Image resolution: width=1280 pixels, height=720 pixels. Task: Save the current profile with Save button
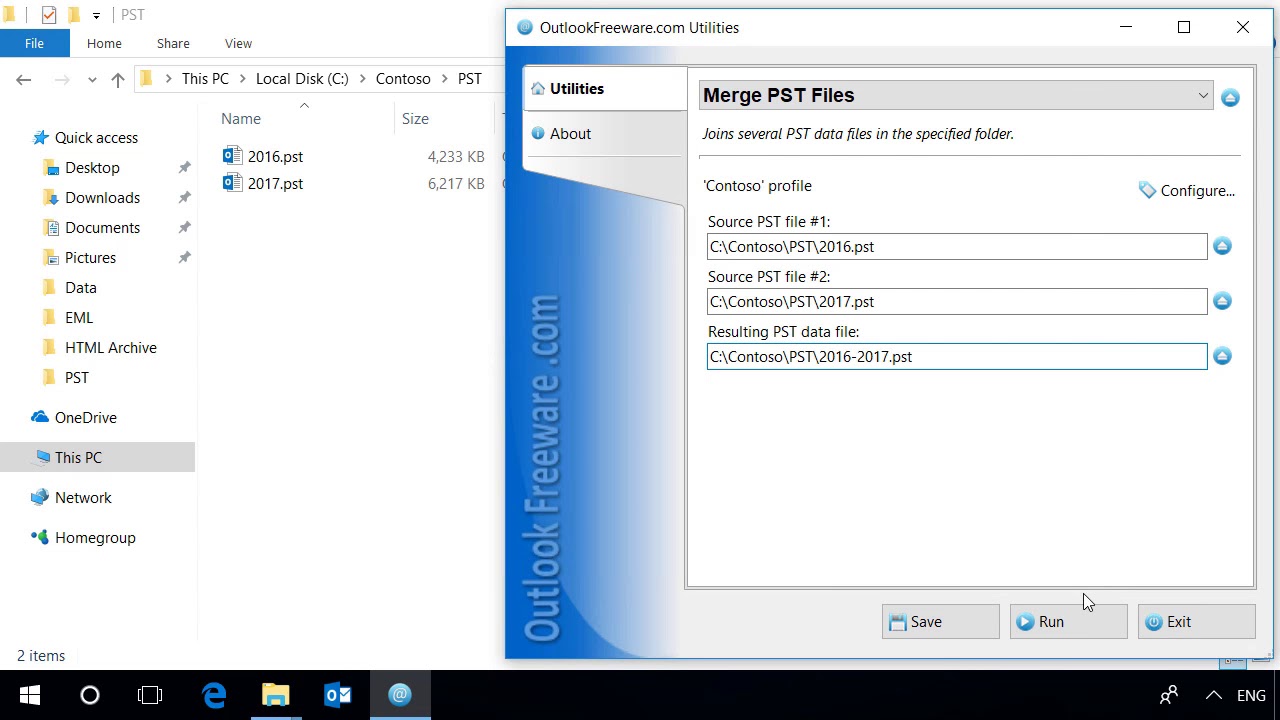pos(940,622)
